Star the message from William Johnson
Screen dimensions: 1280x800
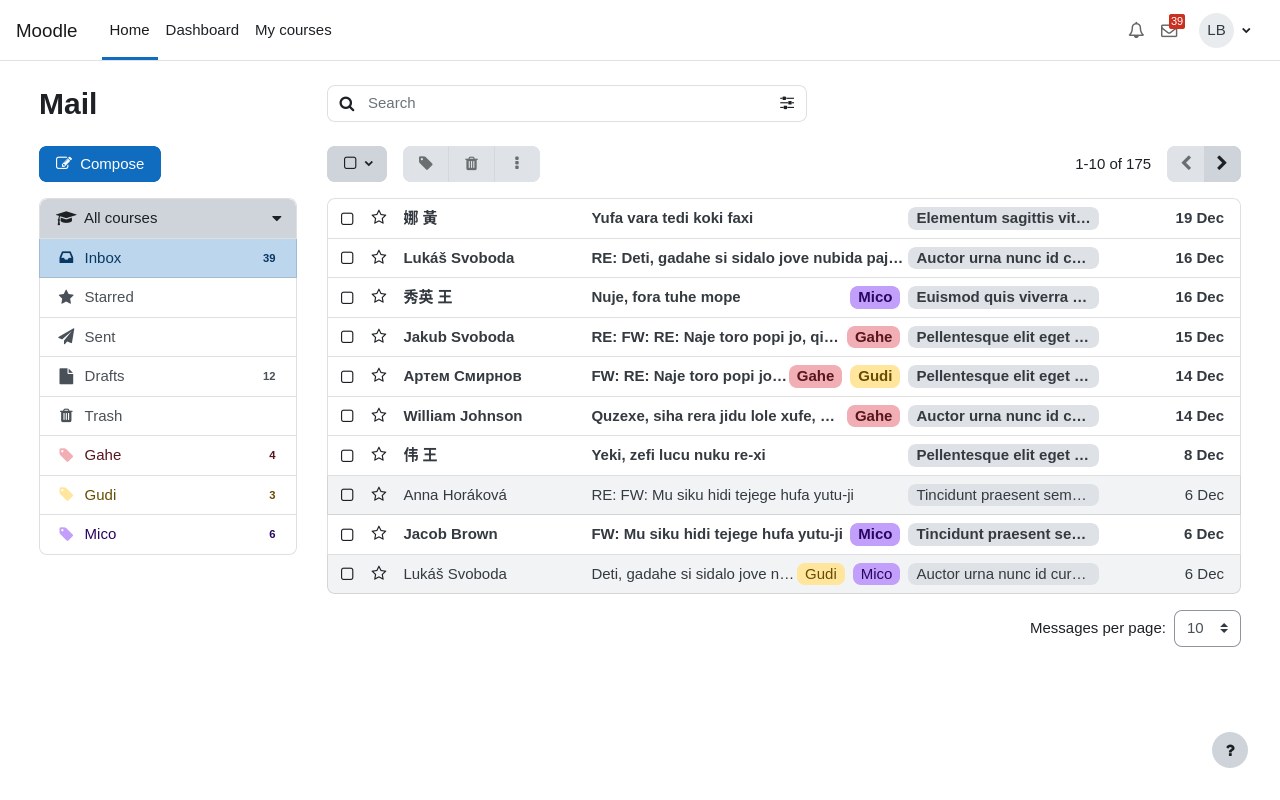[x=379, y=416]
